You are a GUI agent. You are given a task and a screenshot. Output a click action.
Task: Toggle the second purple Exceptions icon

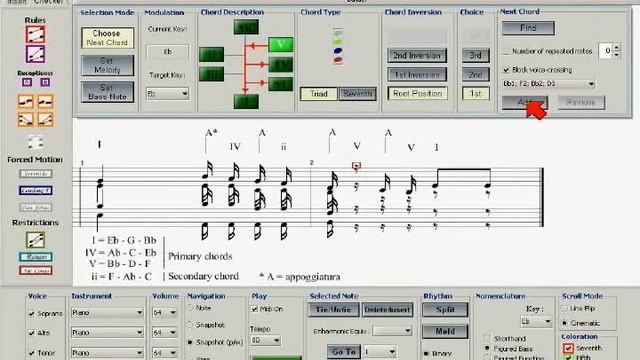[44, 82]
